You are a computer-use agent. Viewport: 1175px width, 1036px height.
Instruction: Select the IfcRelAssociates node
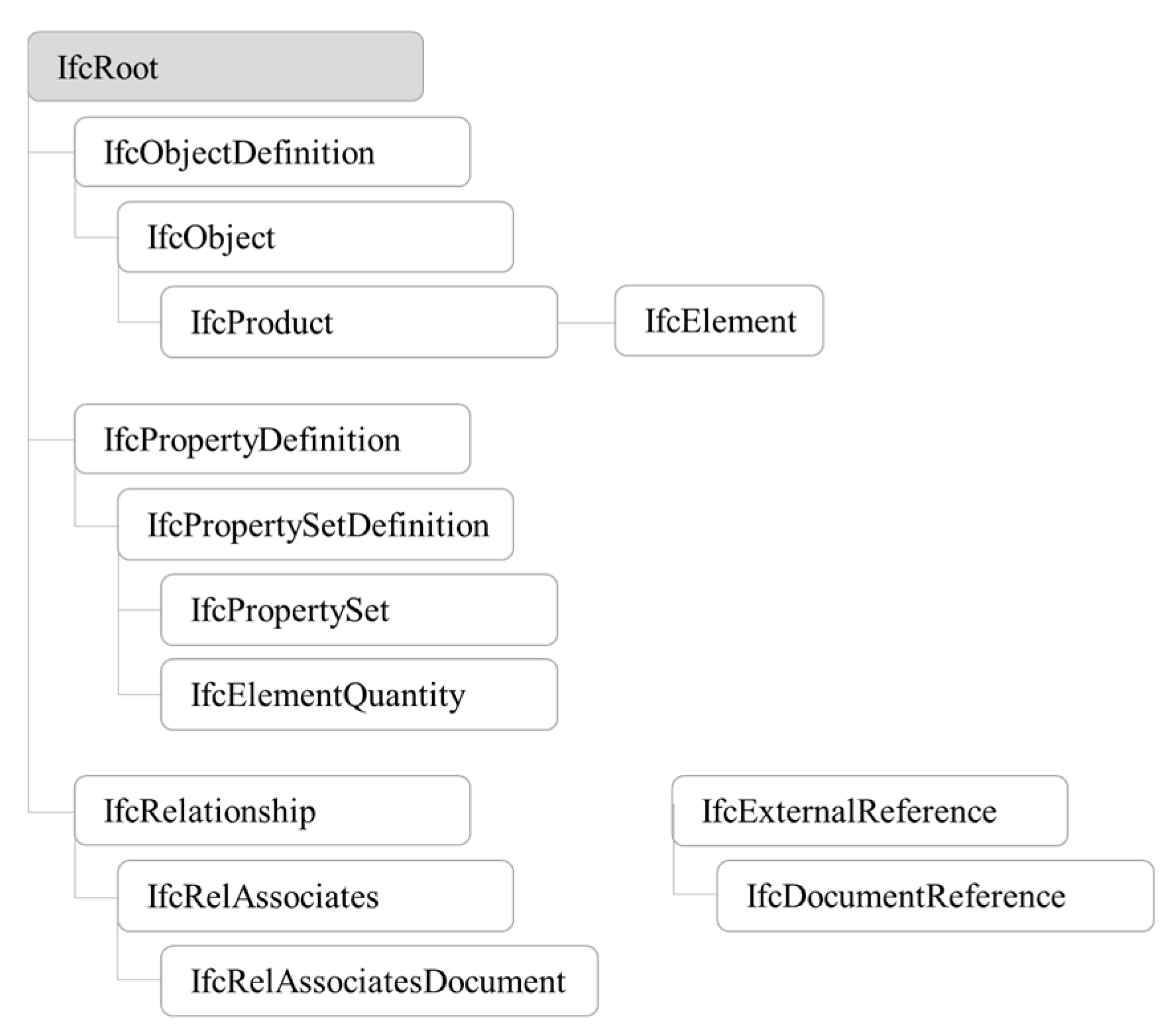tap(315, 896)
